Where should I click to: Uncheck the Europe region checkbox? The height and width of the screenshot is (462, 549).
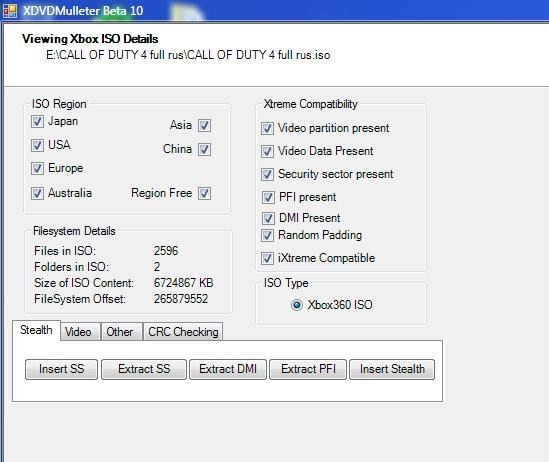pos(37,168)
